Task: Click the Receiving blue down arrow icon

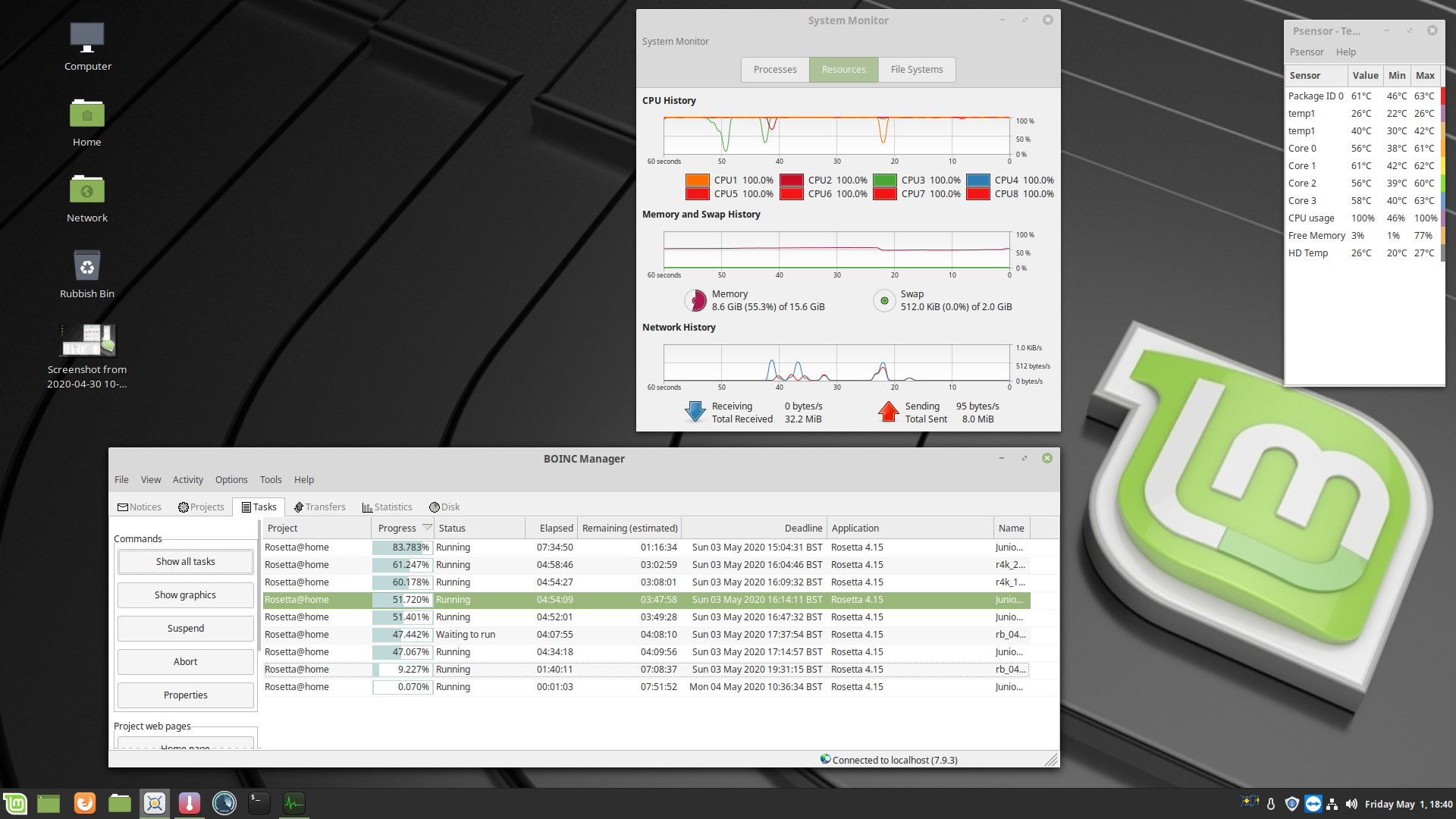Action: [x=695, y=412]
